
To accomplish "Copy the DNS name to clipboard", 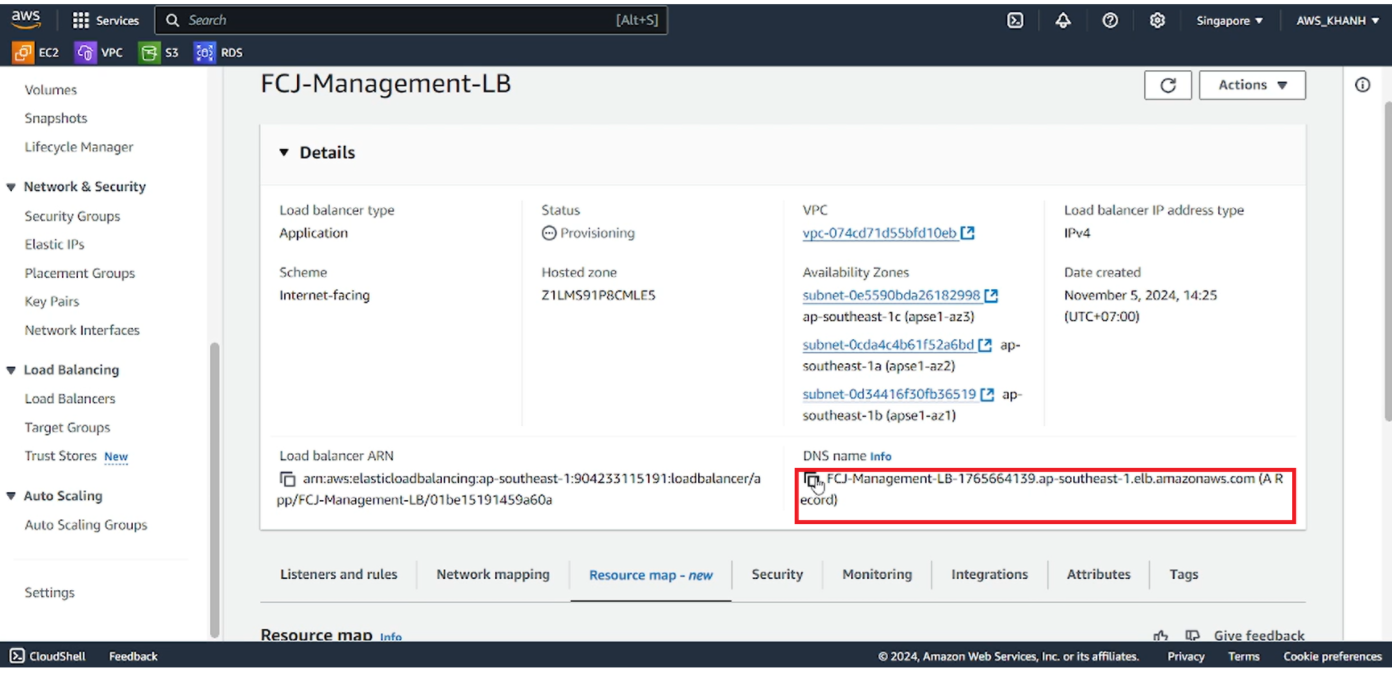I will coord(812,479).
